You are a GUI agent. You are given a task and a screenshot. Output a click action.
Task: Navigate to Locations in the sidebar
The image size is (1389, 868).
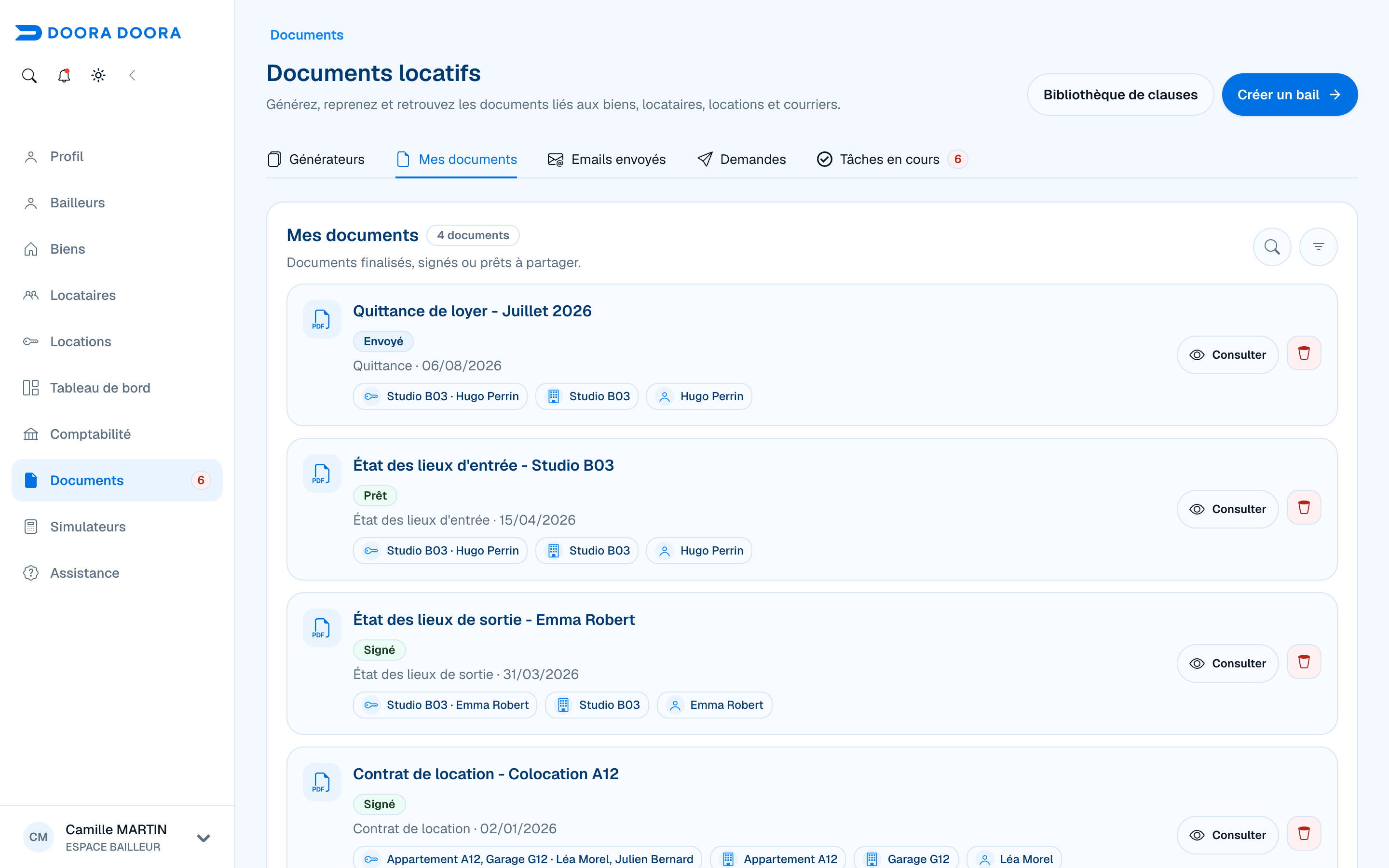coord(117,341)
